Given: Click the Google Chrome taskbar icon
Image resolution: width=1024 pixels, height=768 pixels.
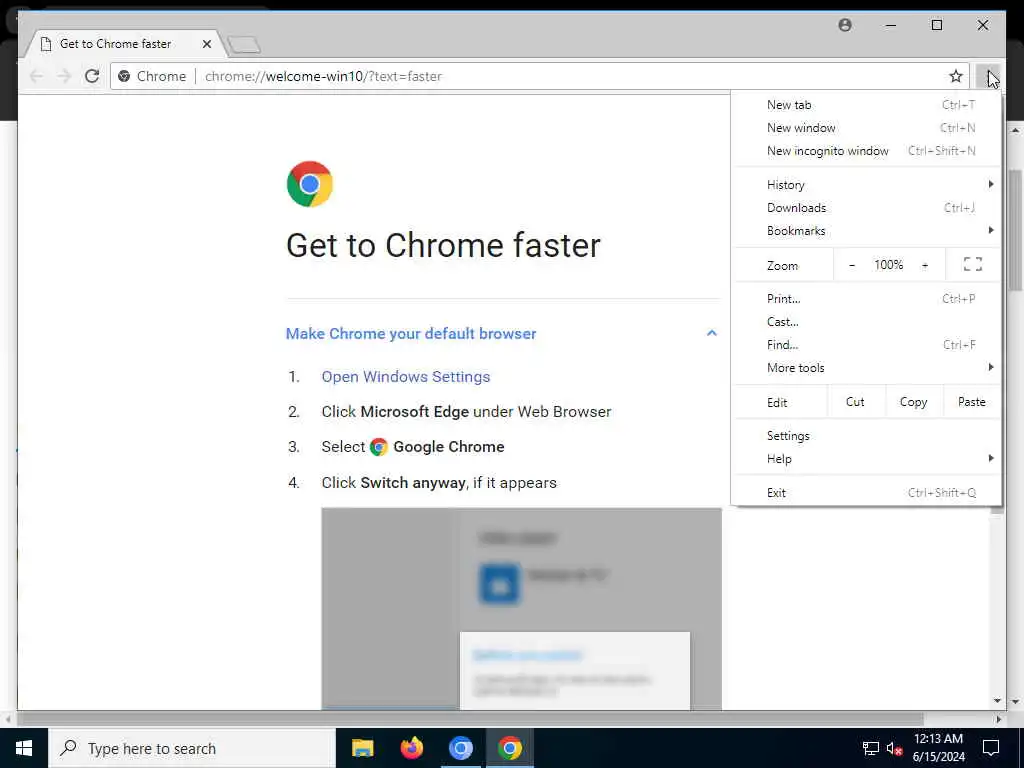Looking at the screenshot, I should (509, 748).
